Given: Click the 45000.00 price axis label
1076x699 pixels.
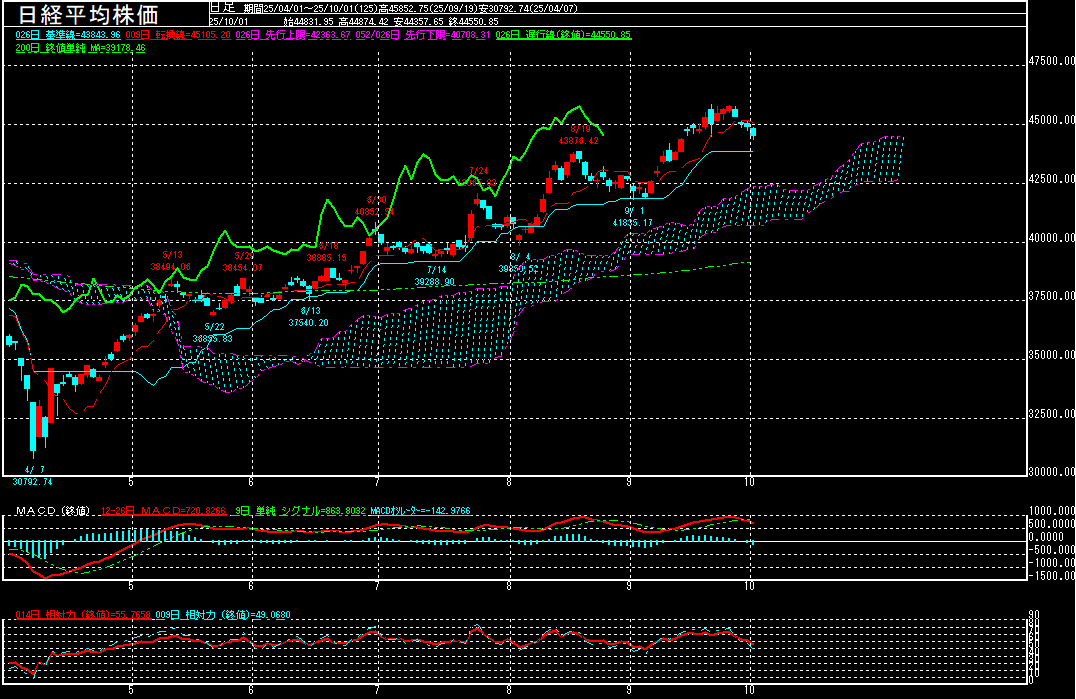Looking at the screenshot, I should [1052, 120].
